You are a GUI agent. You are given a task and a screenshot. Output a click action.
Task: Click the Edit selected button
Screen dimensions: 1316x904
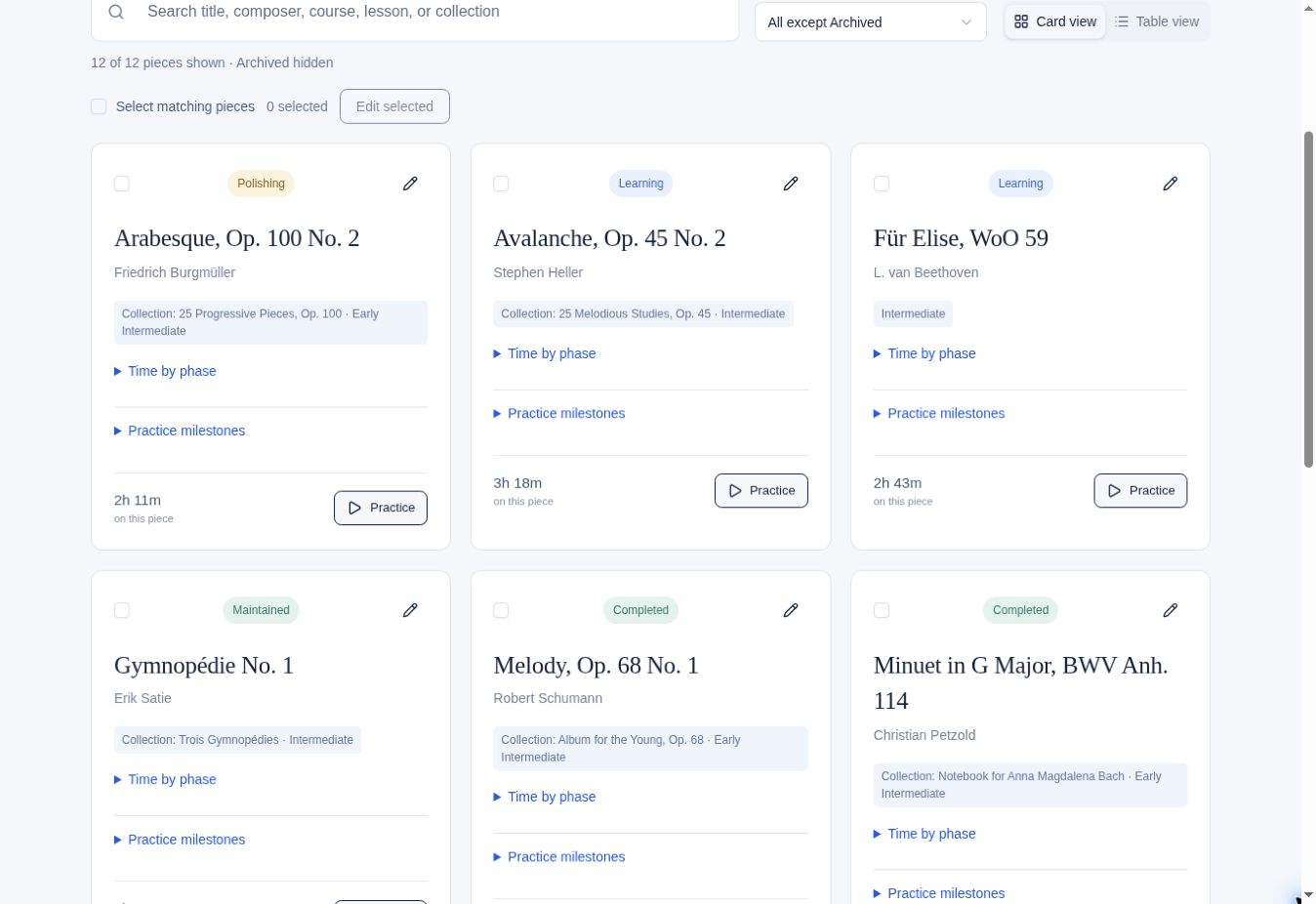(394, 106)
